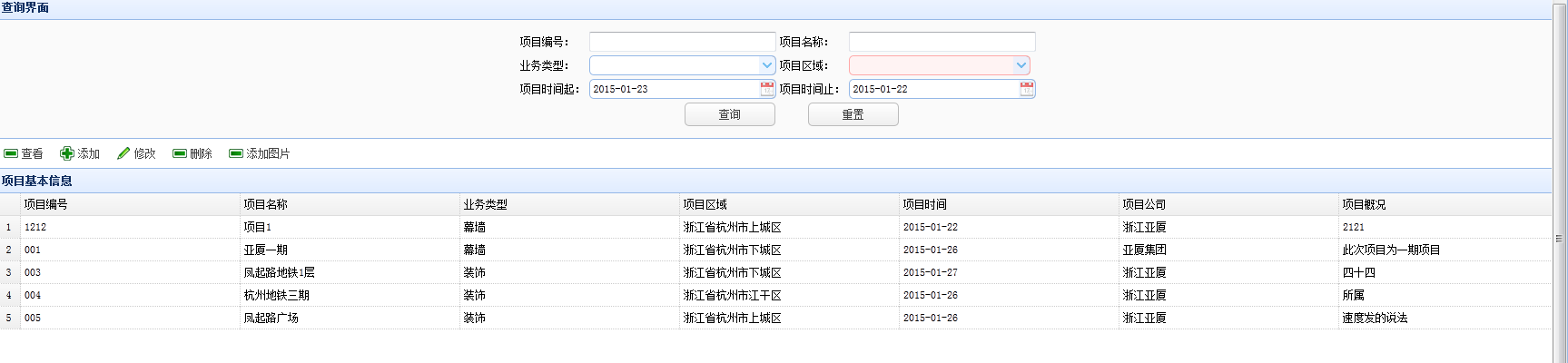Viewport: 1568px width, 363px height.
Task: Click the 2121 overview cell
Action: pos(1445,227)
